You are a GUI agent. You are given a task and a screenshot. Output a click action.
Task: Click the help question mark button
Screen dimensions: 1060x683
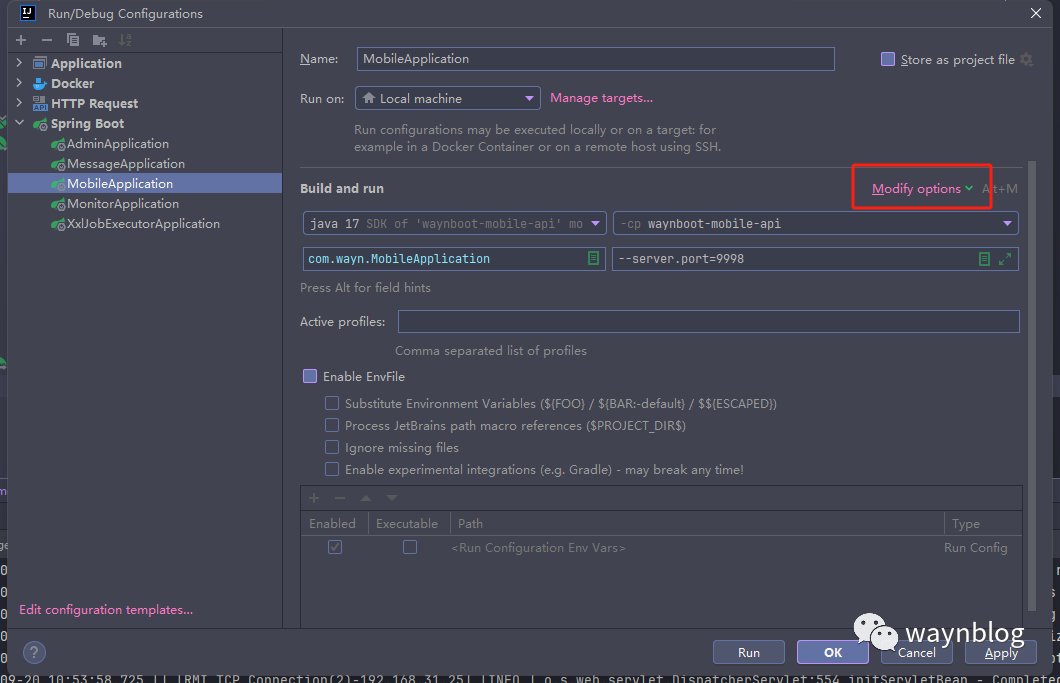[x=34, y=653]
